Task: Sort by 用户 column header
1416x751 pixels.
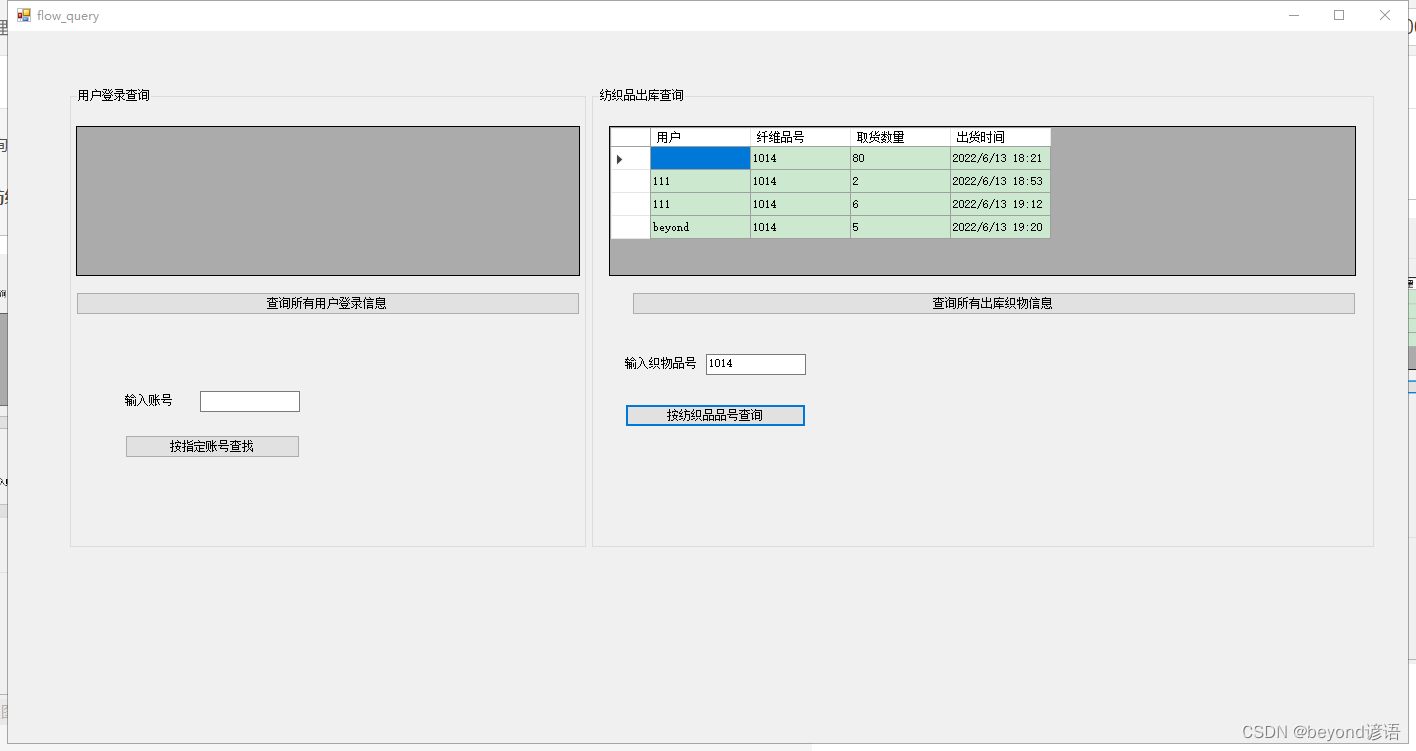Action: (x=700, y=137)
